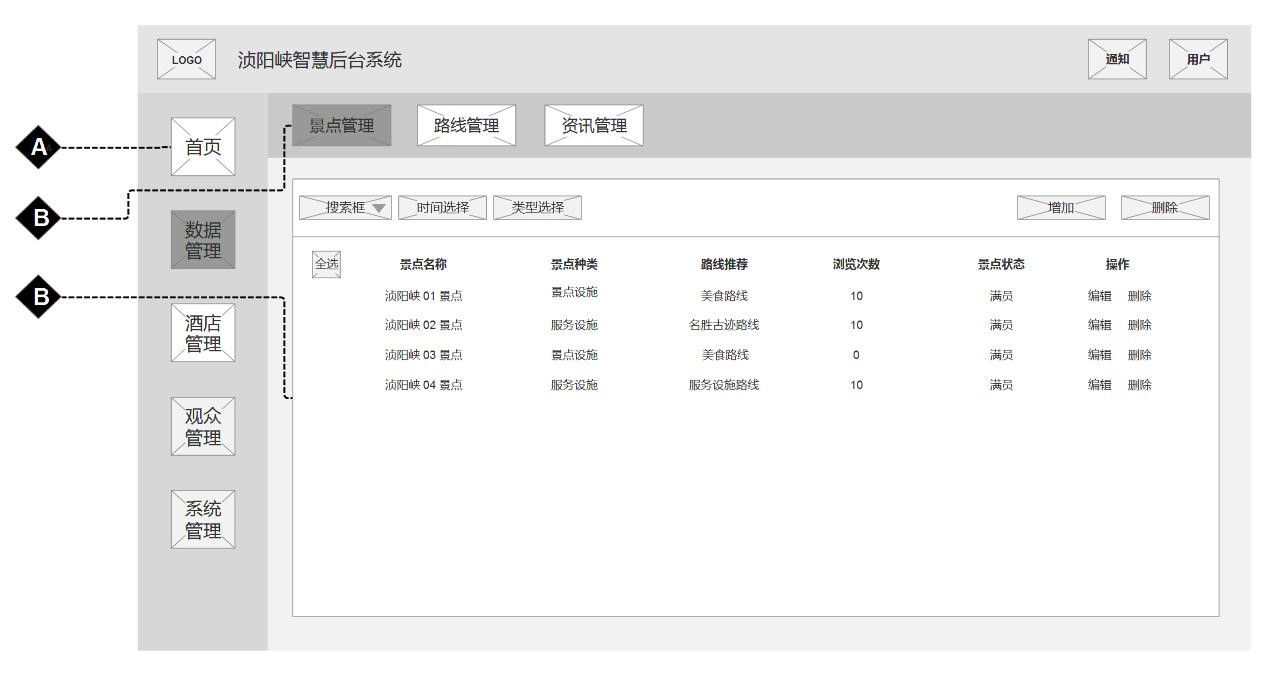The height and width of the screenshot is (673, 1272).
Task: Click the 浏览次数 column header
Action: click(x=856, y=265)
